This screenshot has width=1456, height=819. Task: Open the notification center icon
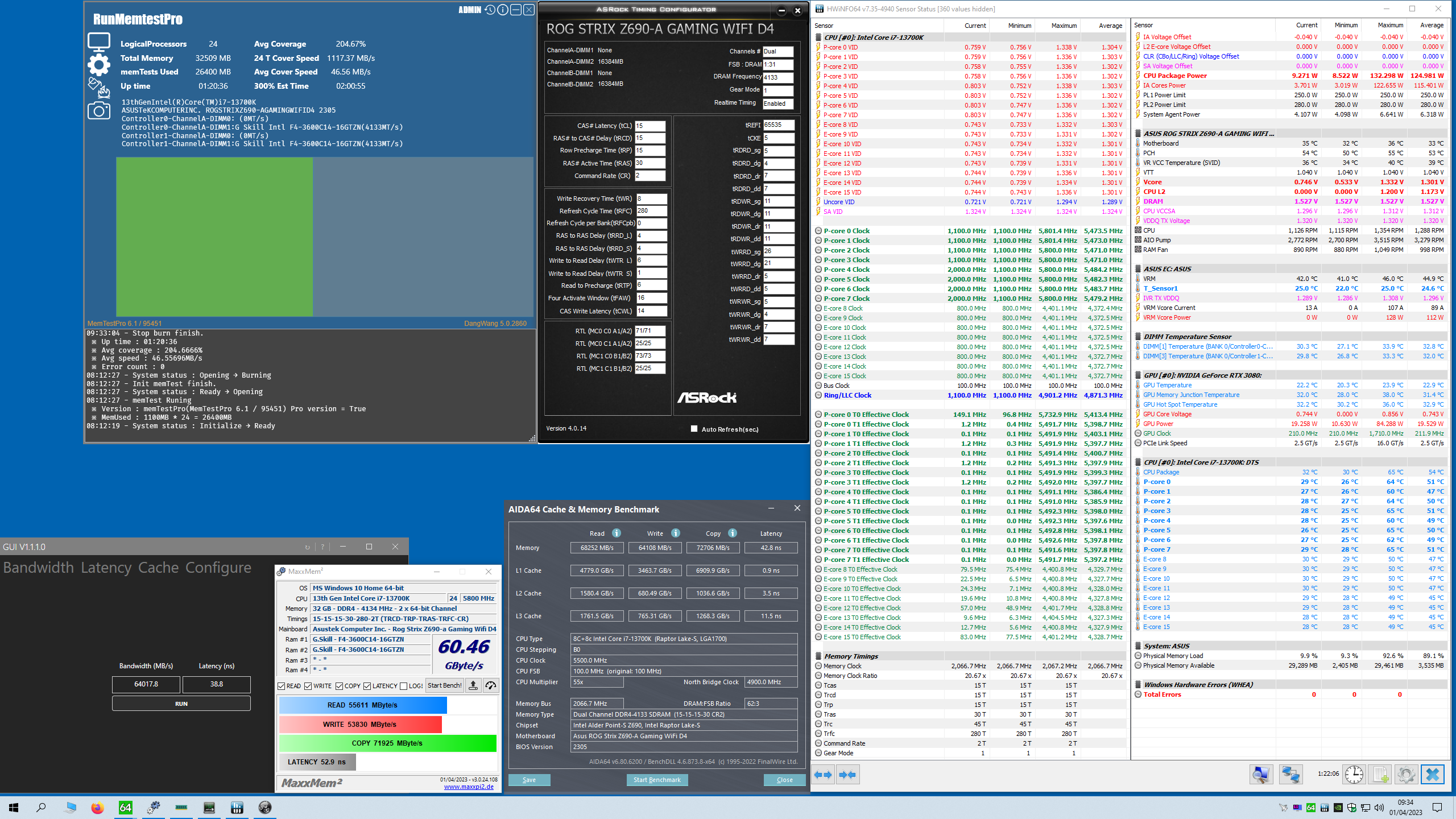click(1437, 808)
